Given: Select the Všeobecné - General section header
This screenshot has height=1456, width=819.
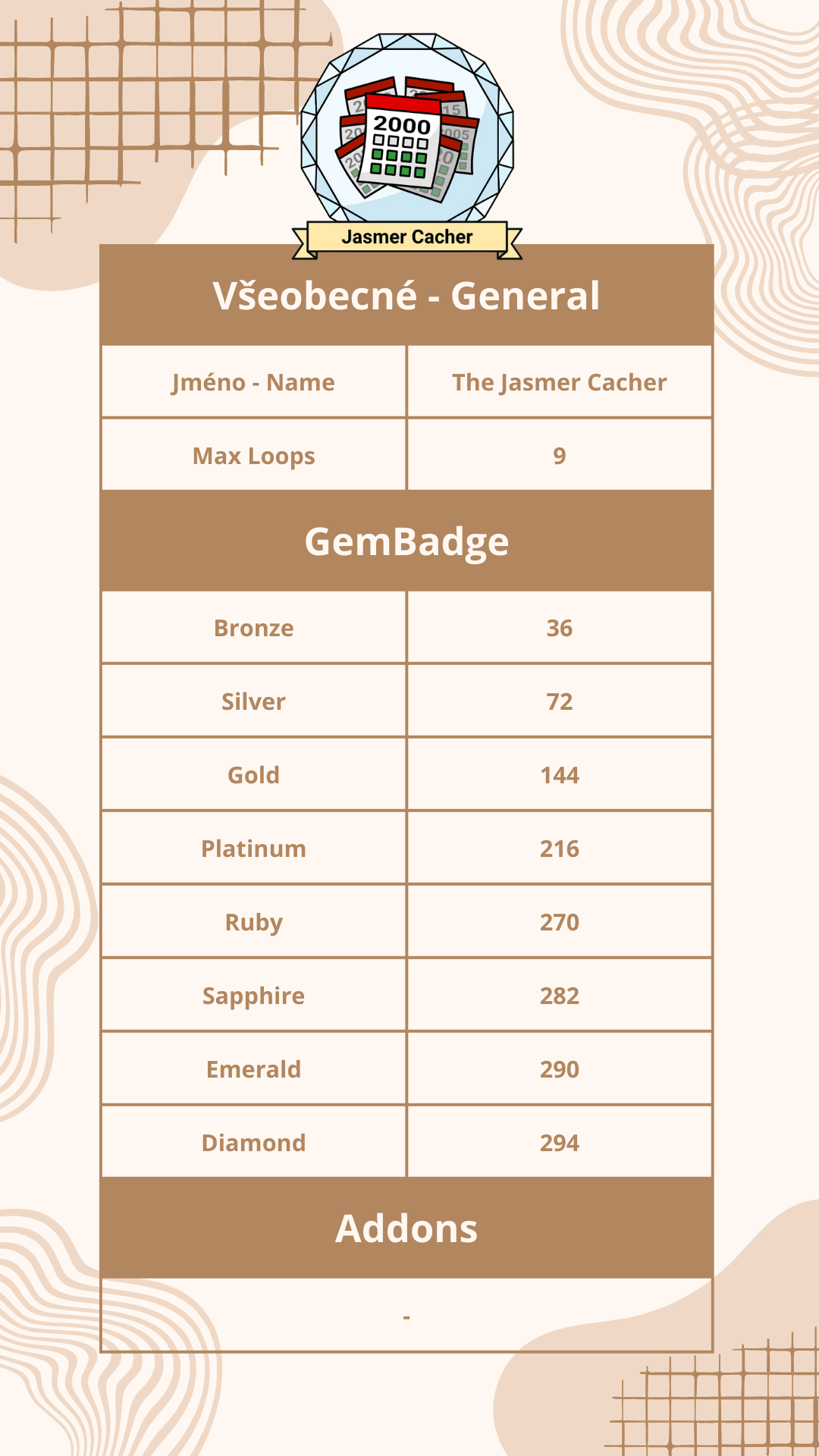Looking at the screenshot, I should point(406,296).
